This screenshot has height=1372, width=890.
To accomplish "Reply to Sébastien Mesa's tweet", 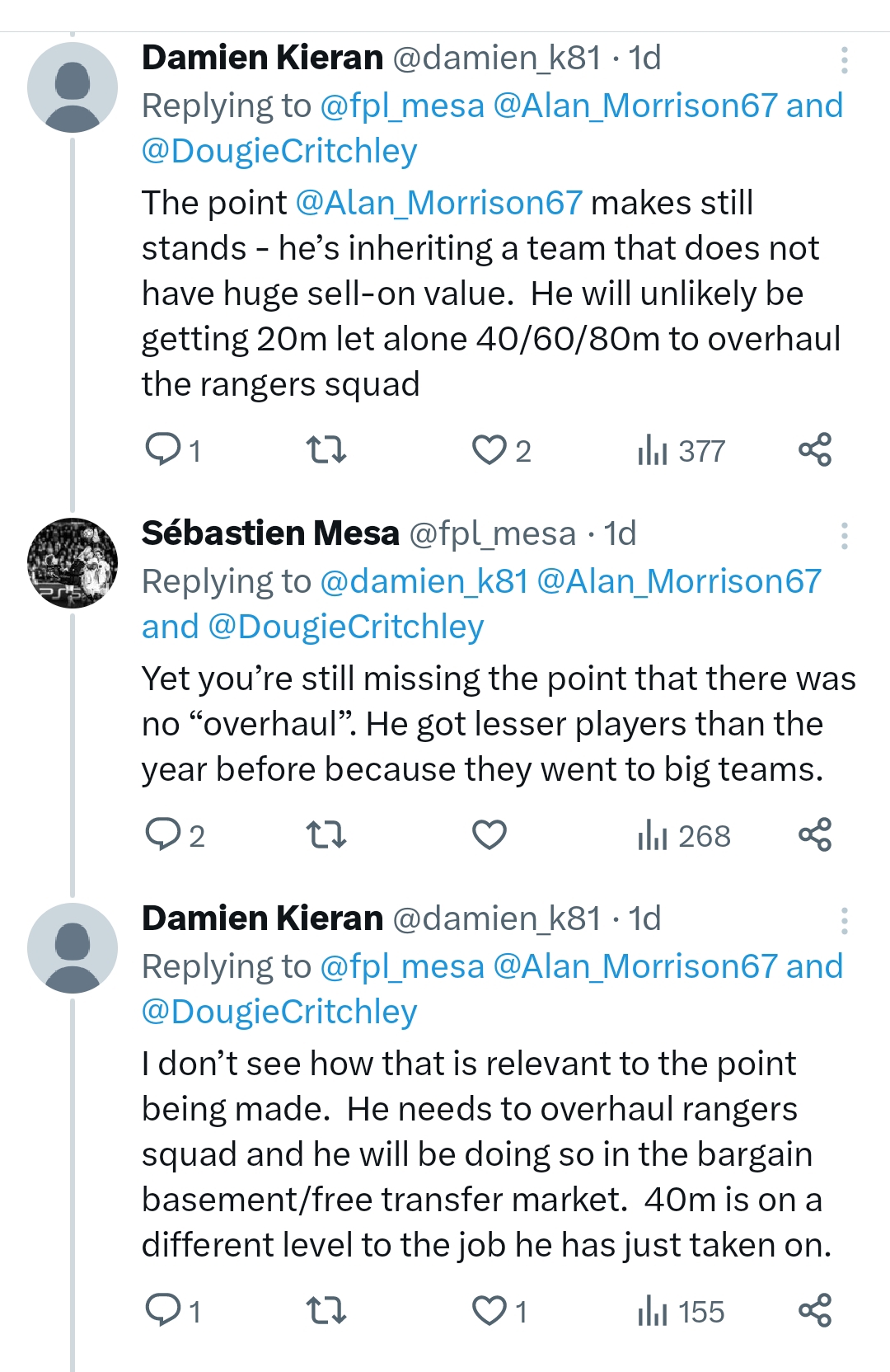I will tap(163, 835).
